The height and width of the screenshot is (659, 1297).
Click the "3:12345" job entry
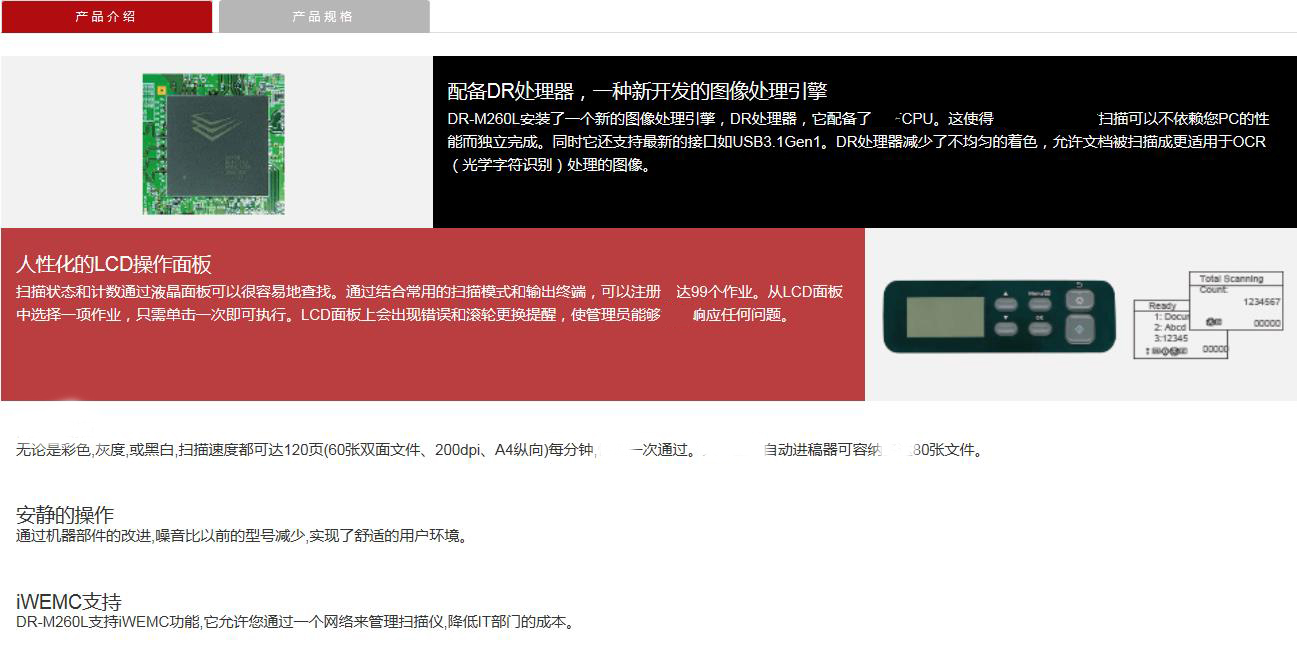[1171, 338]
